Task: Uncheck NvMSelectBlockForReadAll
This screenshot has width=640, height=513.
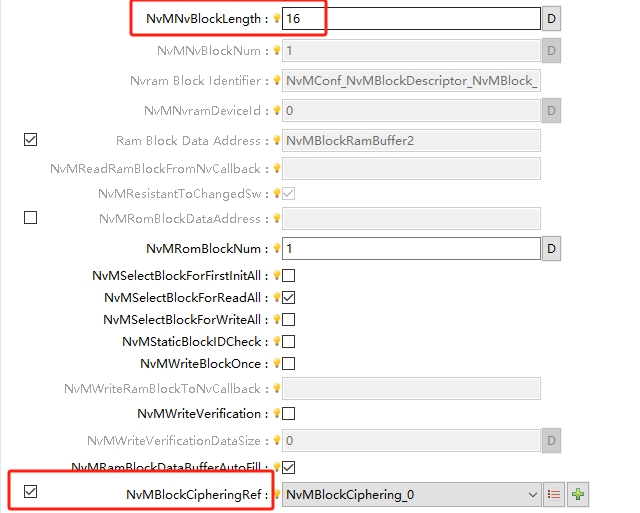Action: tap(289, 298)
